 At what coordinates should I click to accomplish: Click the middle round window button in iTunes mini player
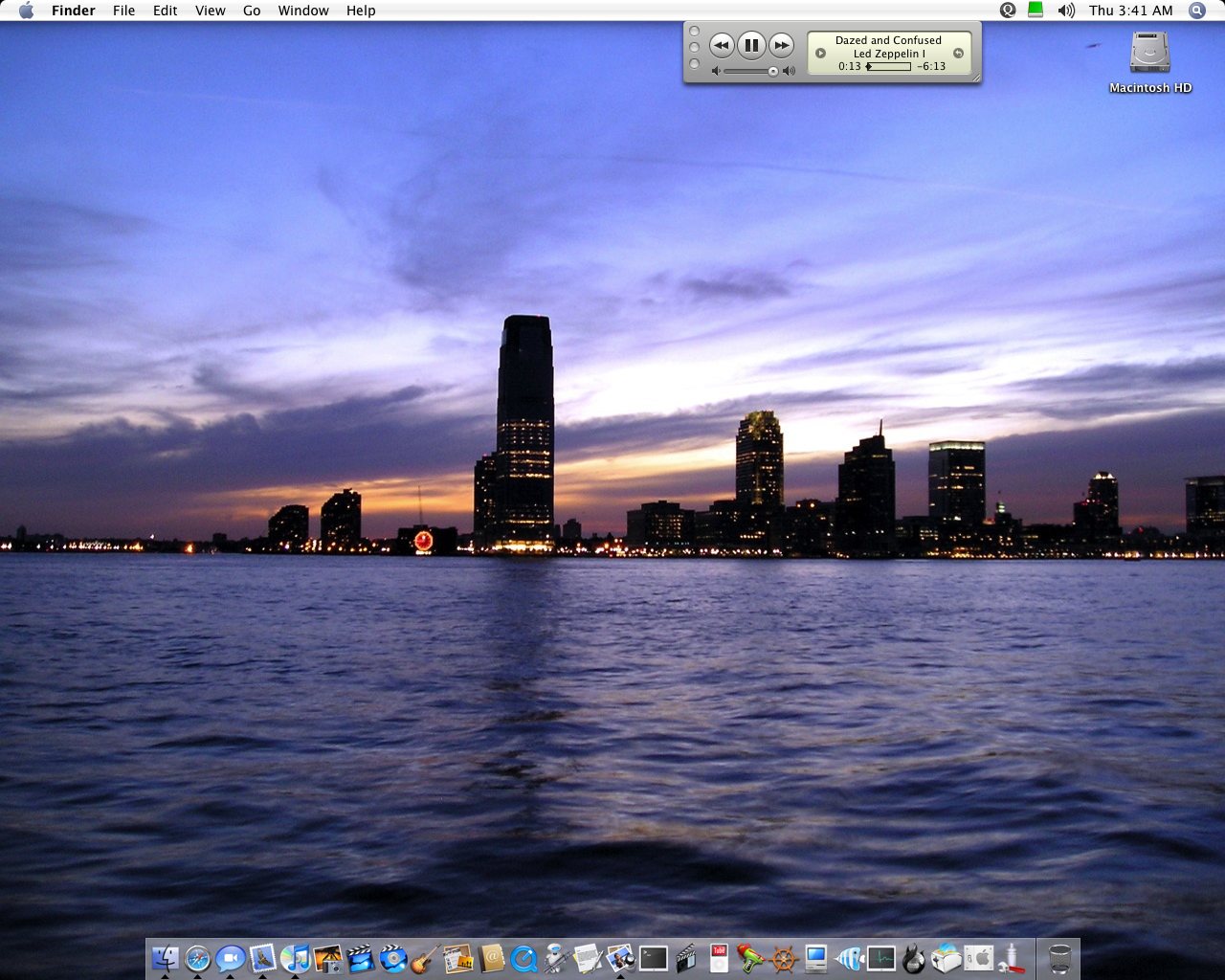695,47
